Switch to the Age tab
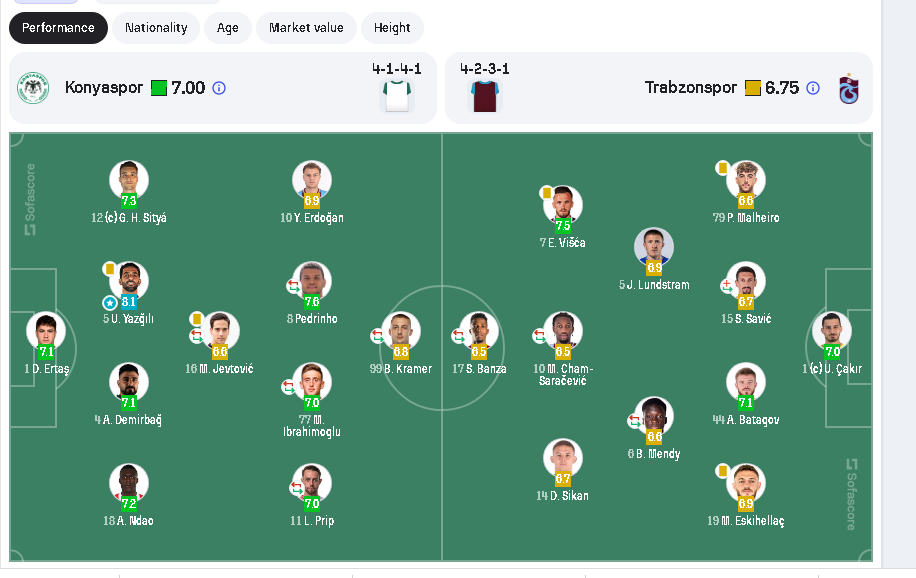Viewport: 916px width, 578px height. tap(228, 28)
